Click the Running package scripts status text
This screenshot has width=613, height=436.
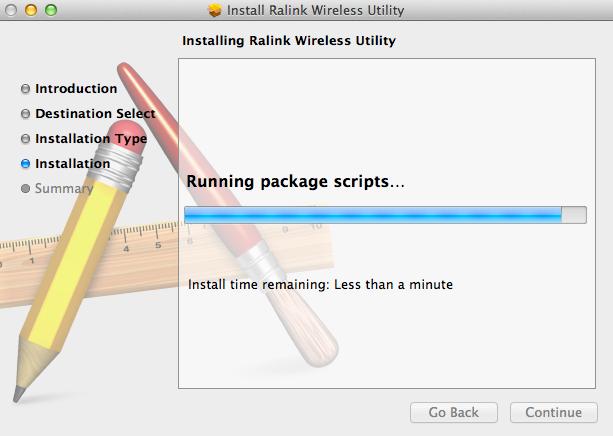click(x=296, y=182)
